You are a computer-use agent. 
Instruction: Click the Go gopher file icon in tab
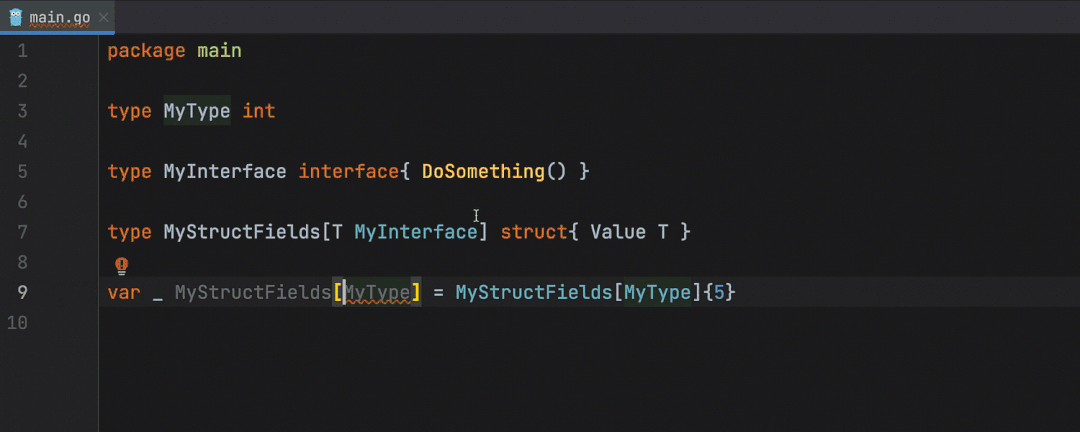pos(16,17)
